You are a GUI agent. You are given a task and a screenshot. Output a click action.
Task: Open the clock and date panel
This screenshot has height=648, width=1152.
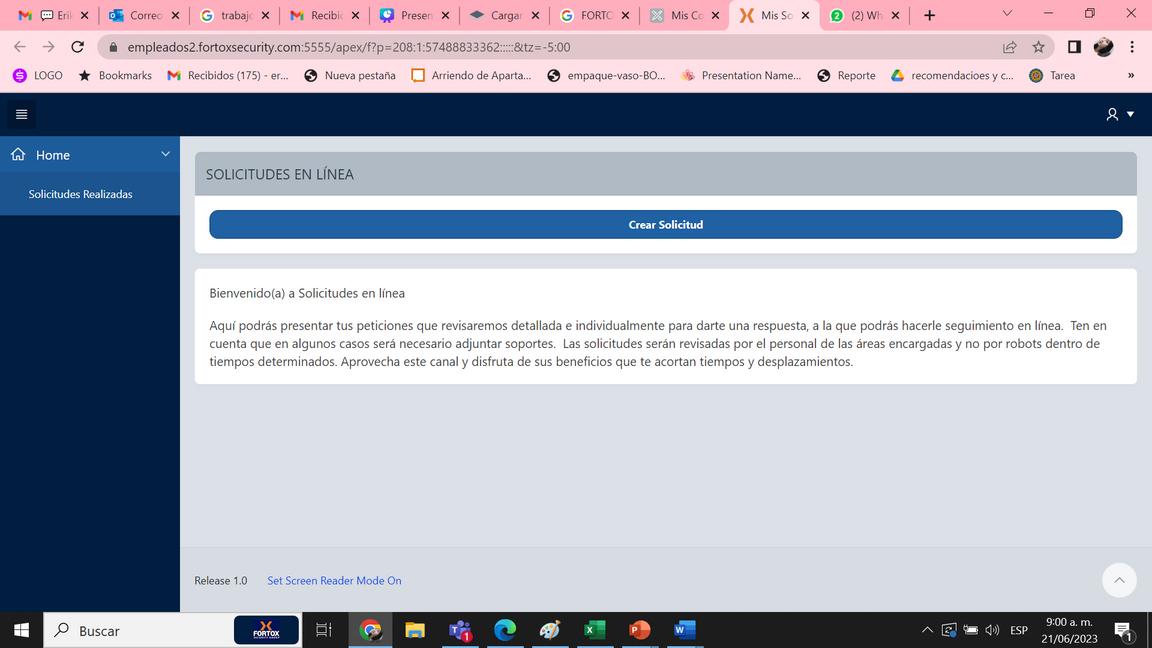coord(1069,630)
